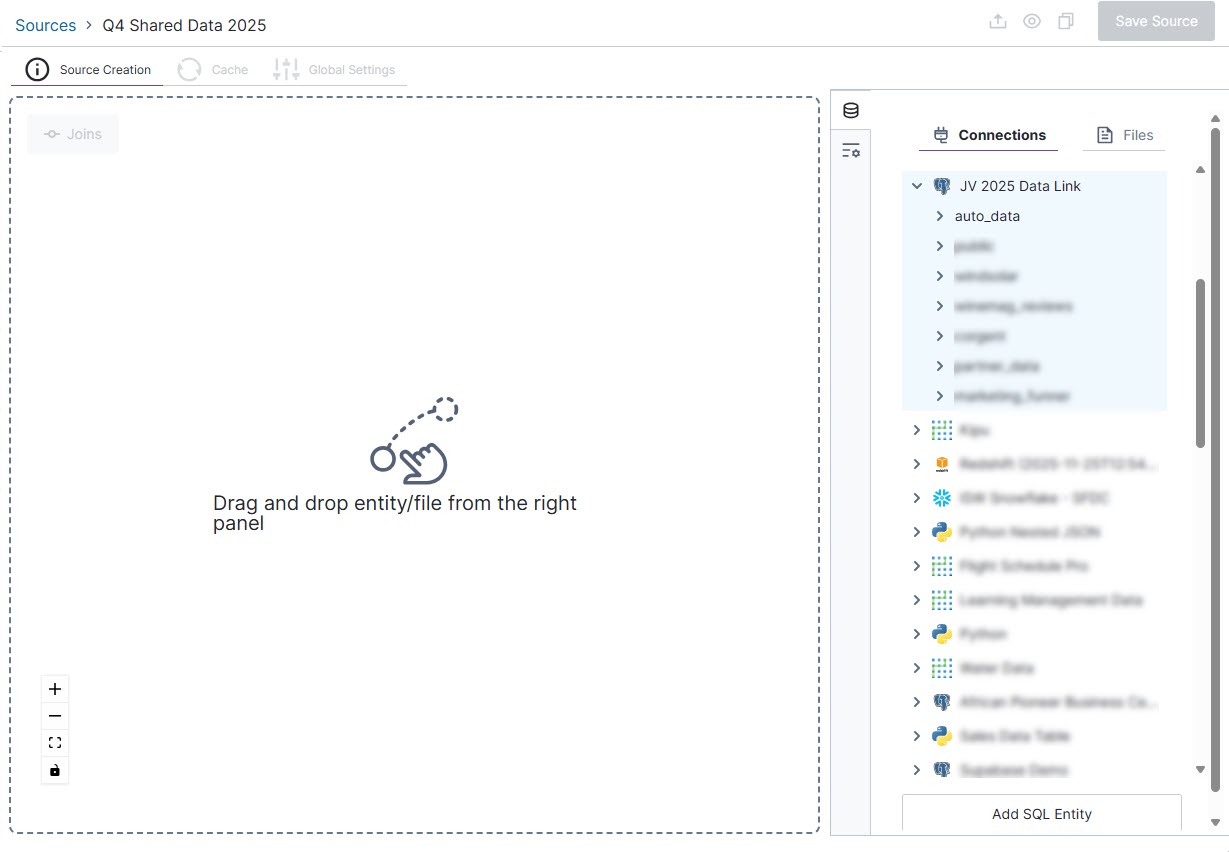This screenshot has width=1229, height=852.
Task: Collapse the JV 2025 Data Link connection
Action: [916, 185]
